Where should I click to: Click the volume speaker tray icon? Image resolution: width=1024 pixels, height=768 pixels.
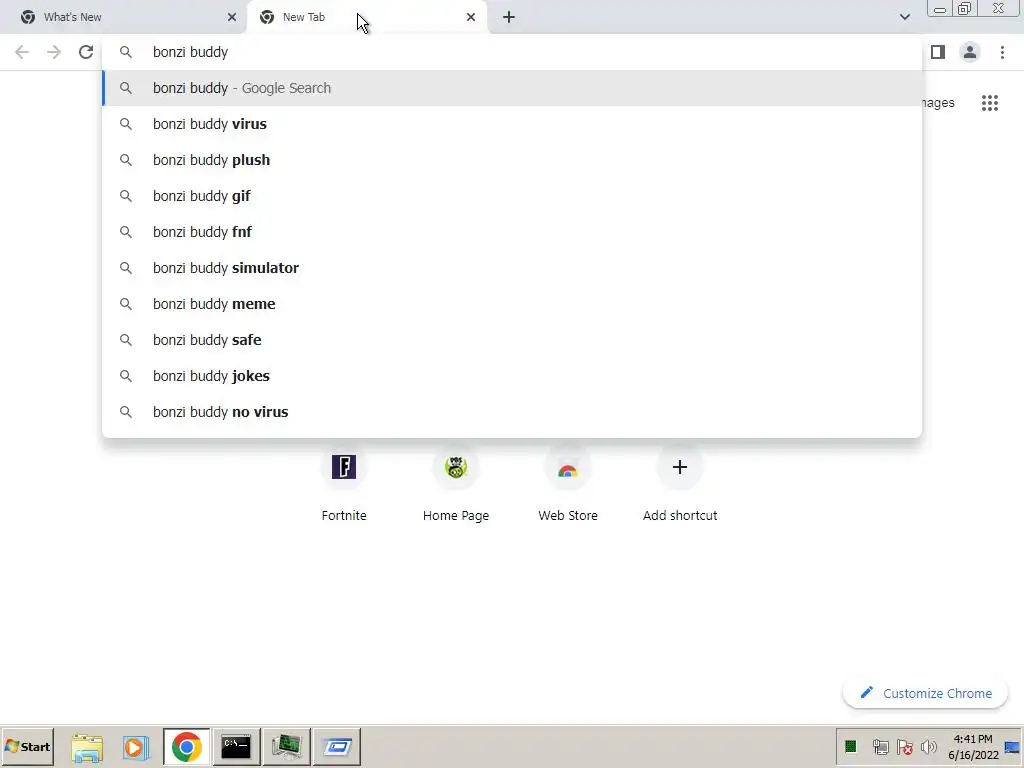[x=929, y=746]
